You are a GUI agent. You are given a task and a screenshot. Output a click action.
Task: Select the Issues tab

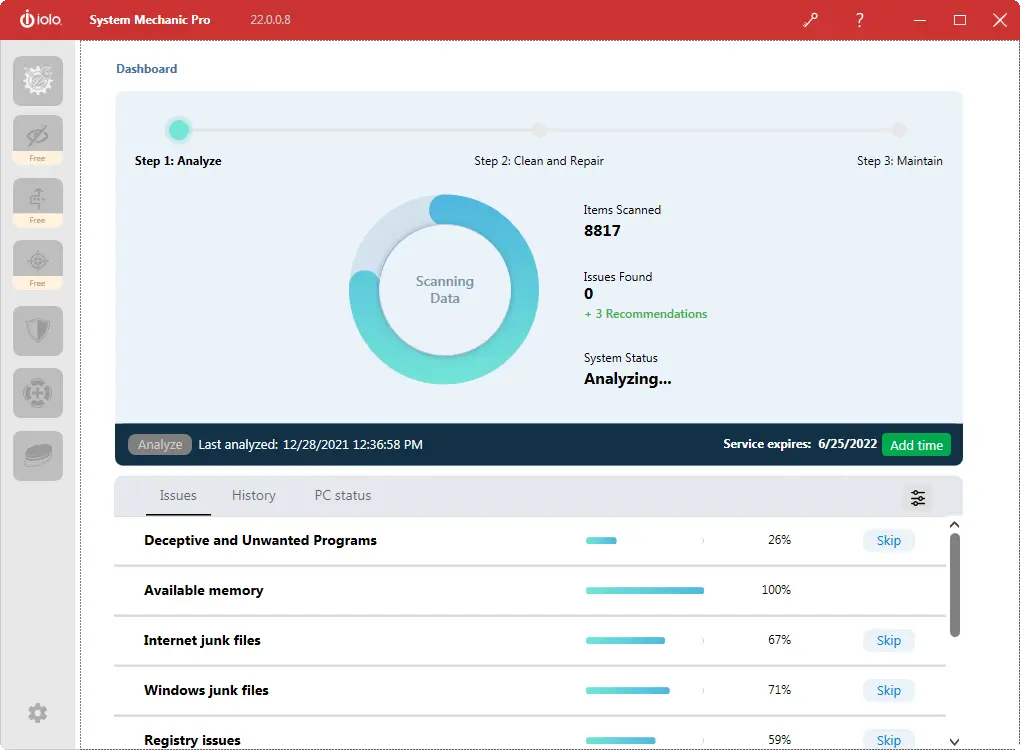tap(178, 495)
